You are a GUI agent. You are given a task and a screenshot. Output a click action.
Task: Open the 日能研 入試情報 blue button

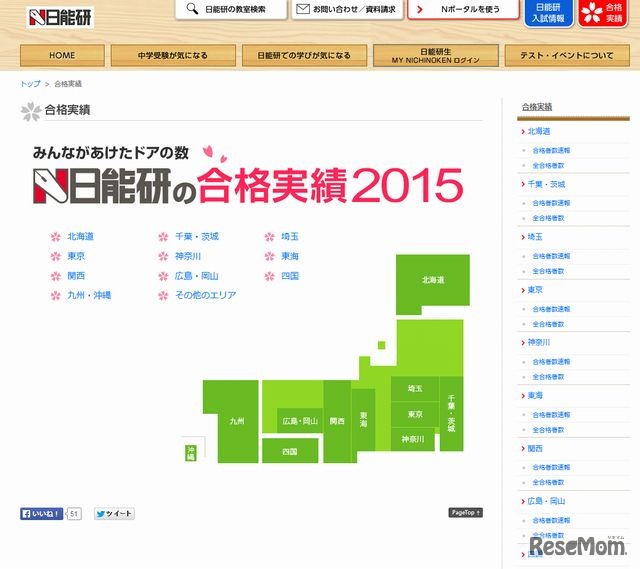pyautogui.click(x=548, y=13)
